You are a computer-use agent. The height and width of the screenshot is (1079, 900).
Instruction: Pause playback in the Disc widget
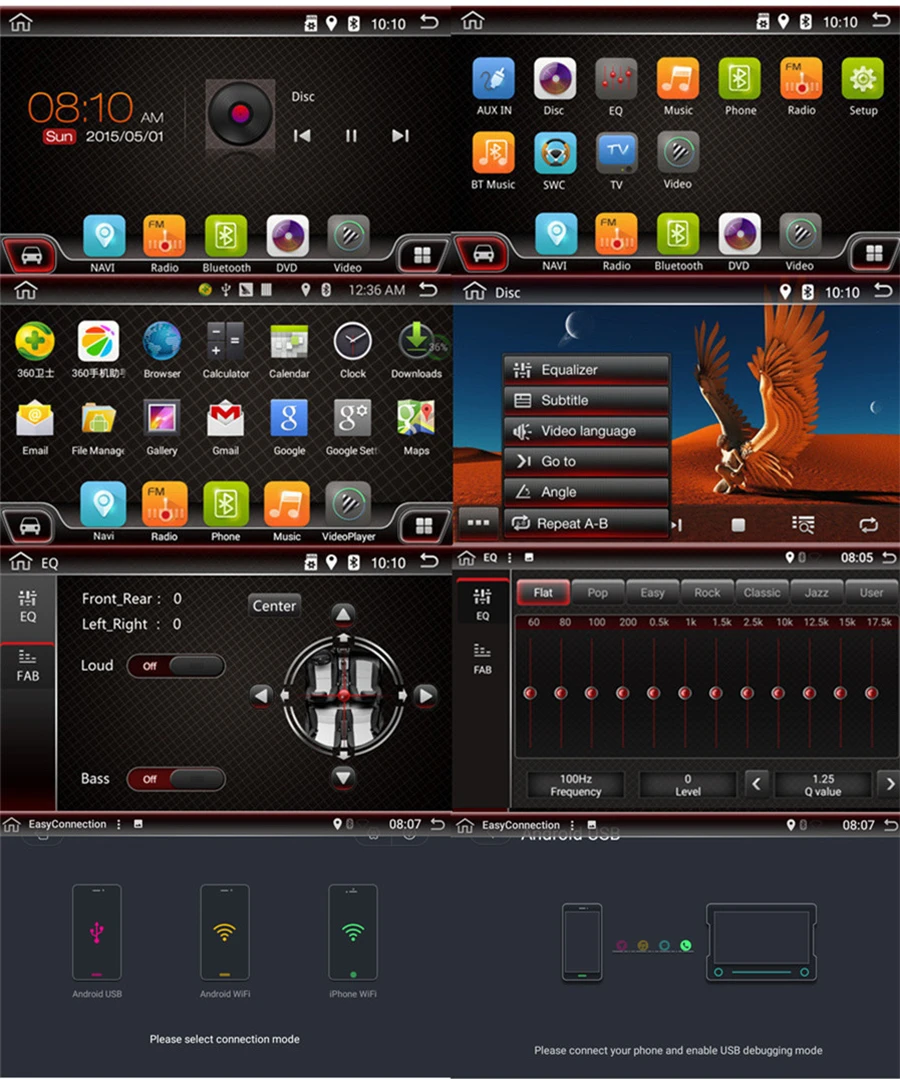point(351,136)
